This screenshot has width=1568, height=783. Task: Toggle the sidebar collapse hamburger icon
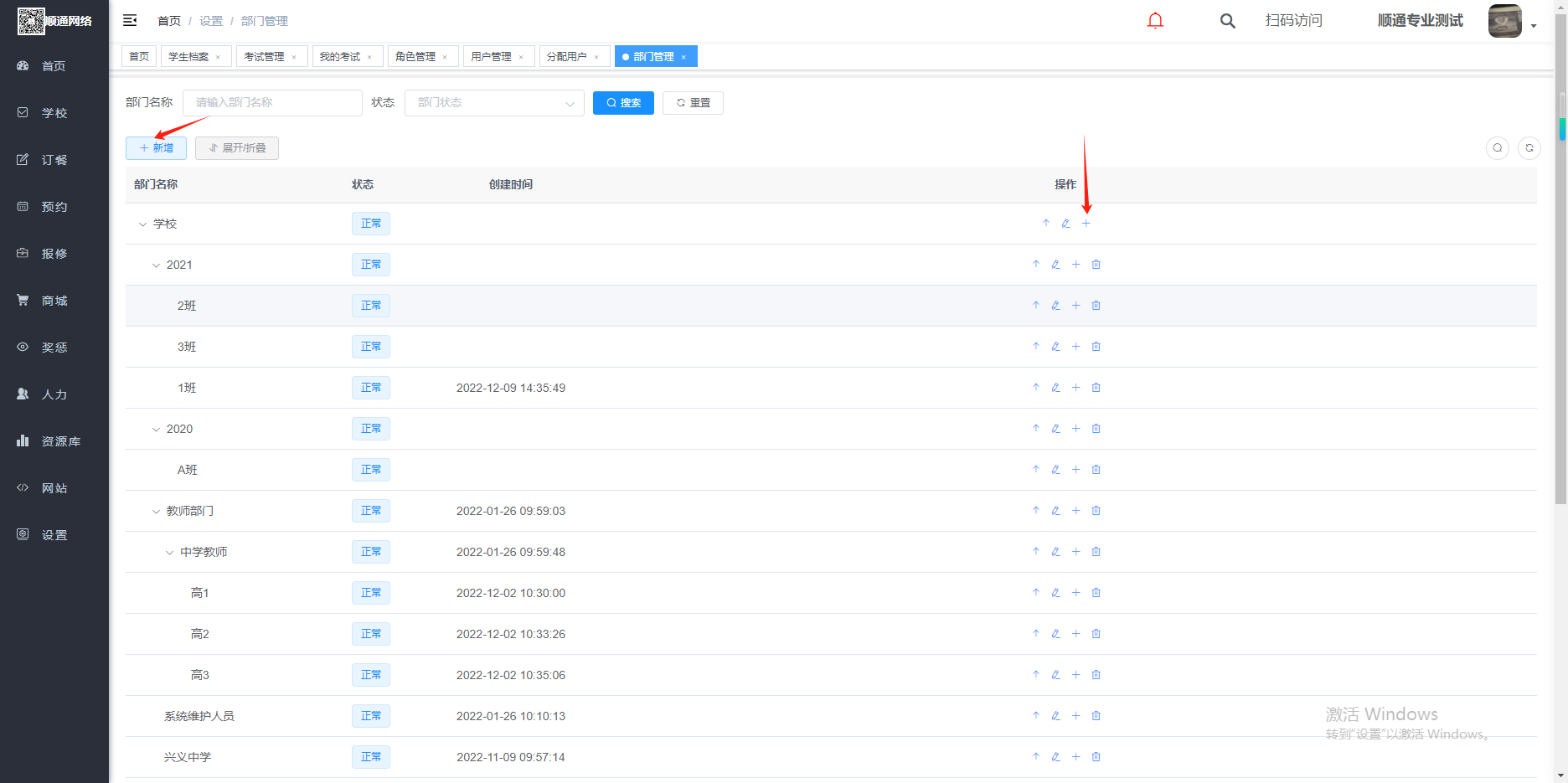pos(130,20)
